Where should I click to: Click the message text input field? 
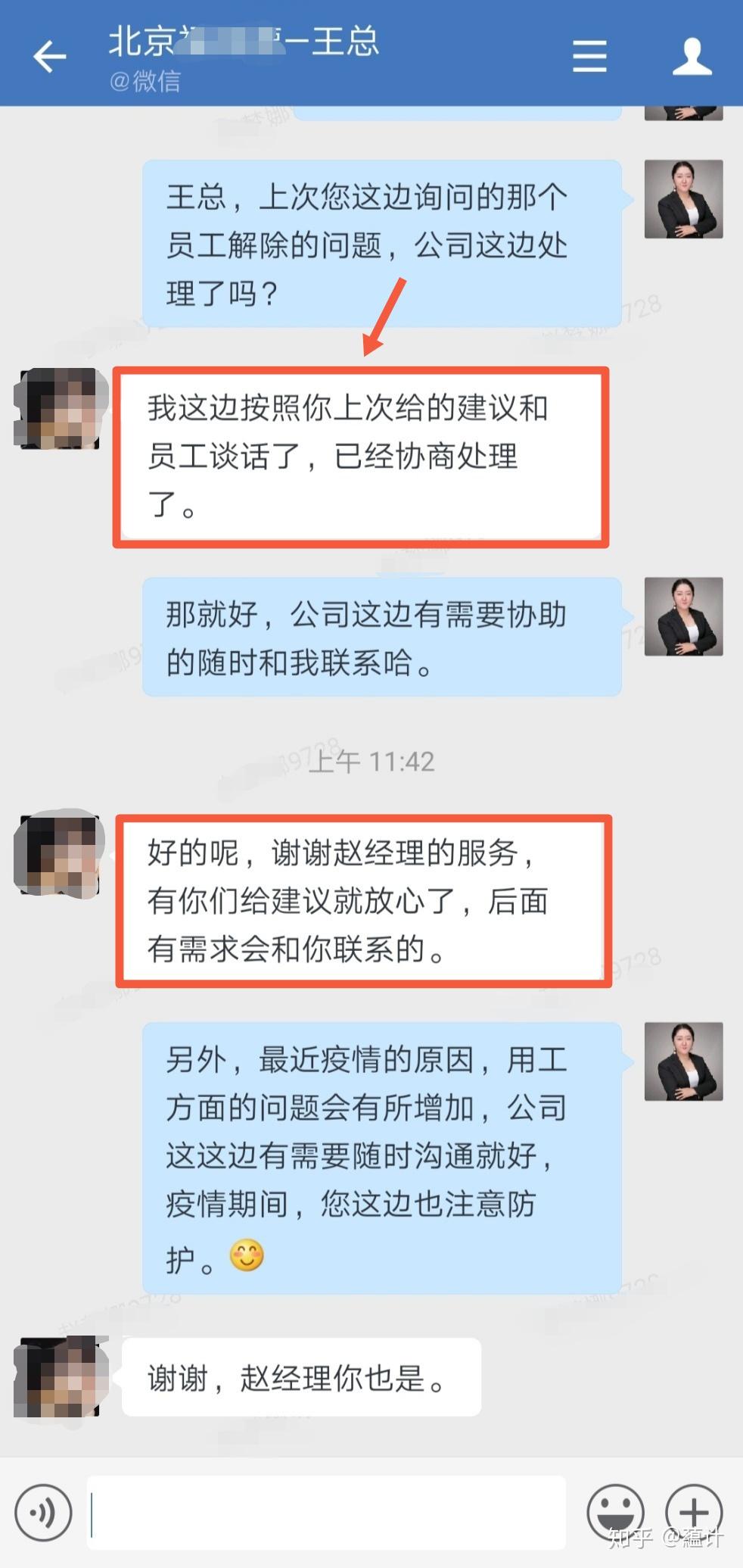pyautogui.click(x=327, y=1512)
